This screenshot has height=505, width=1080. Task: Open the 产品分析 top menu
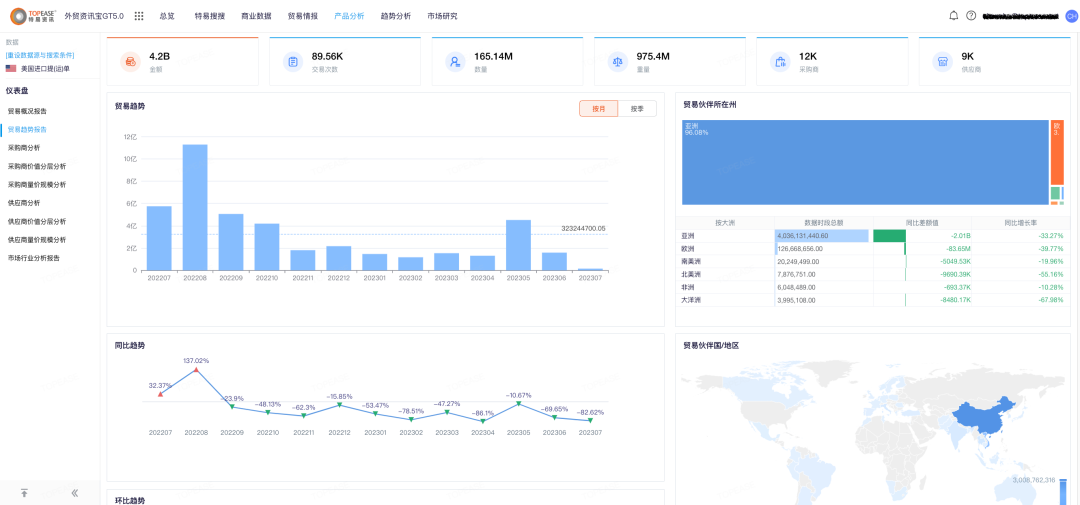349,16
